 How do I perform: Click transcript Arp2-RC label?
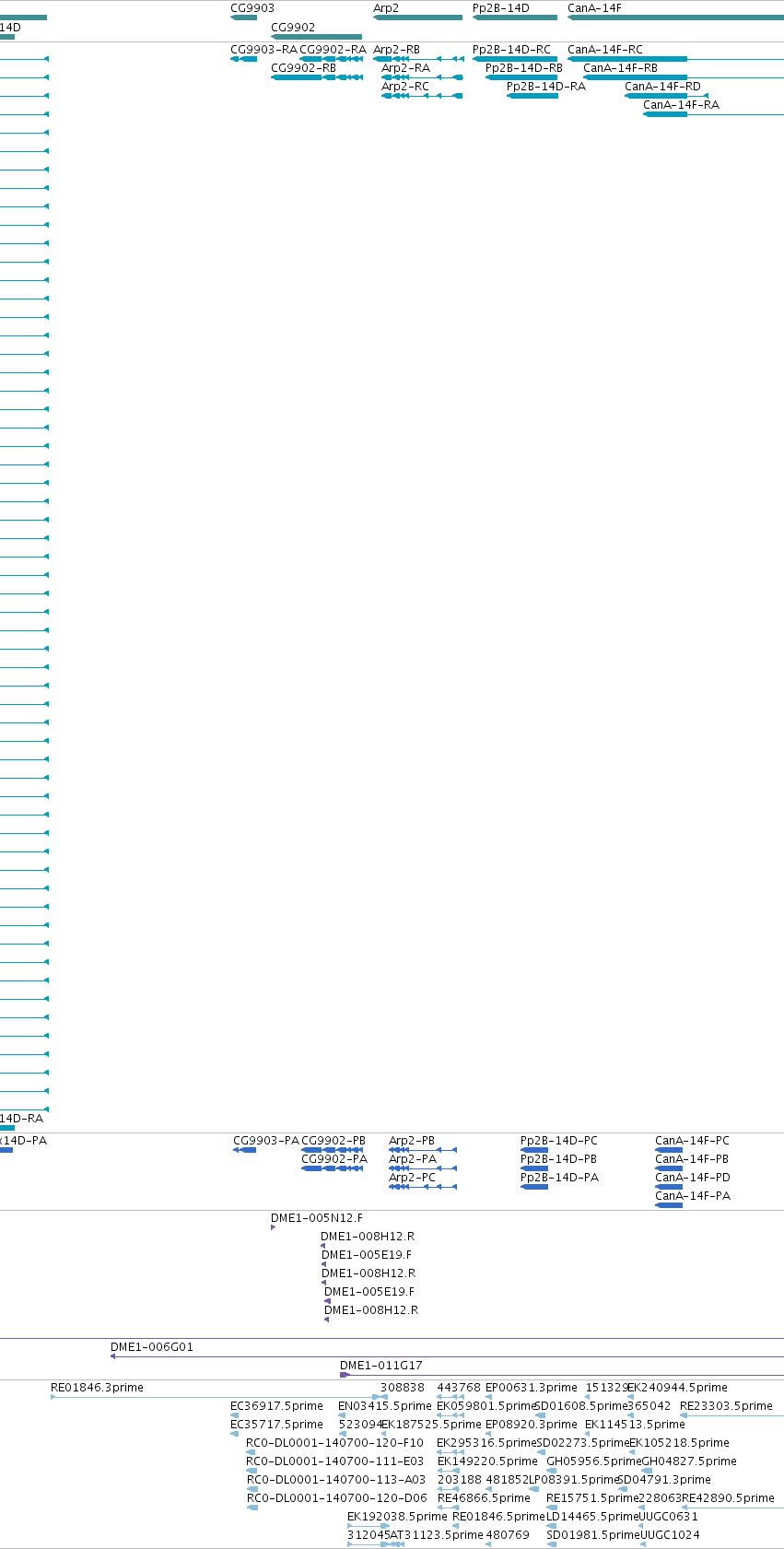(x=405, y=87)
